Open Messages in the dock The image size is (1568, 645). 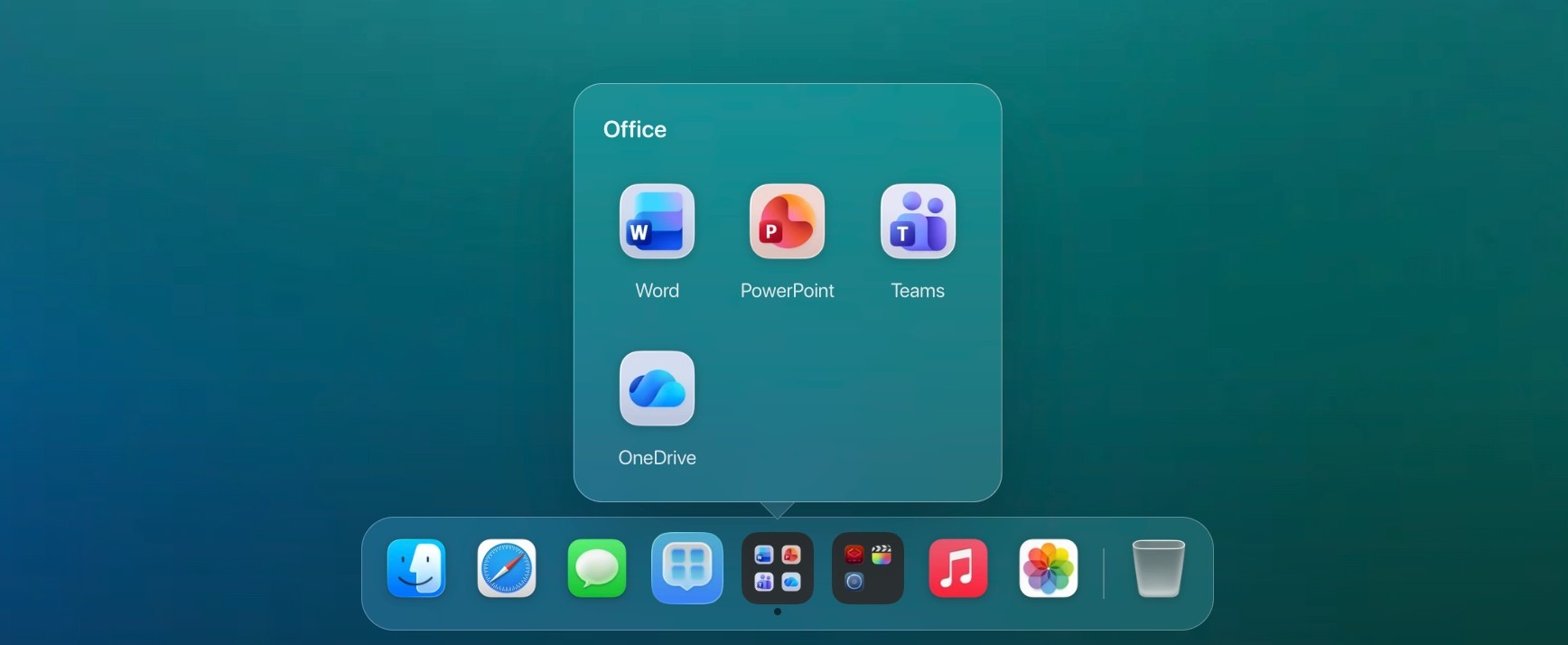coord(597,568)
